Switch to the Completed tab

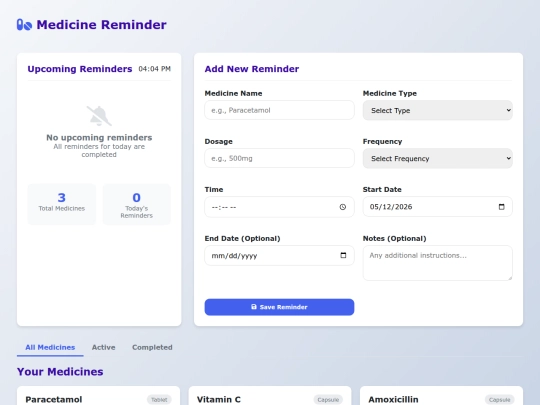click(152, 347)
